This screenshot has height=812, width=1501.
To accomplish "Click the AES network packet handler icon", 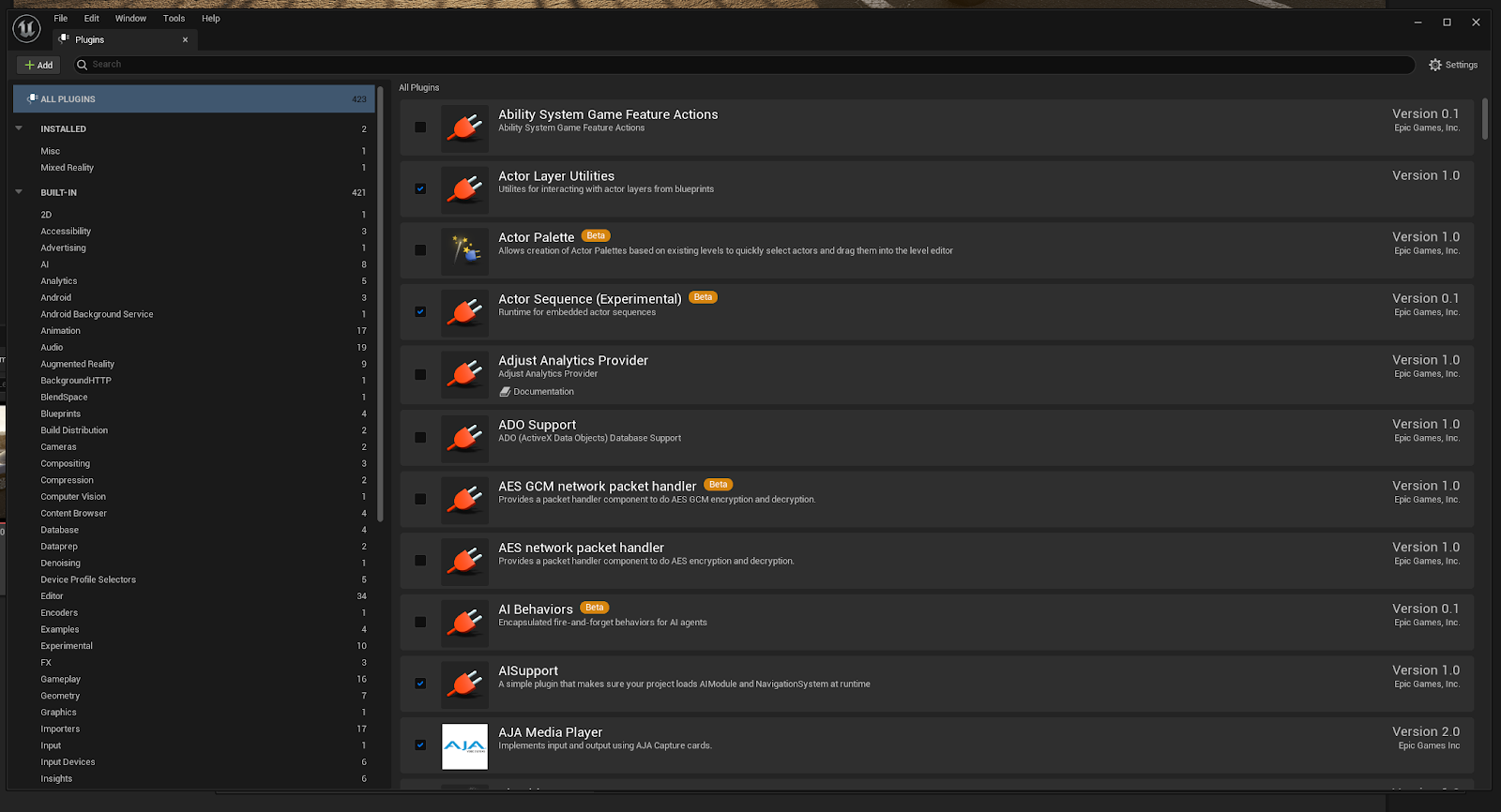I will (464, 561).
